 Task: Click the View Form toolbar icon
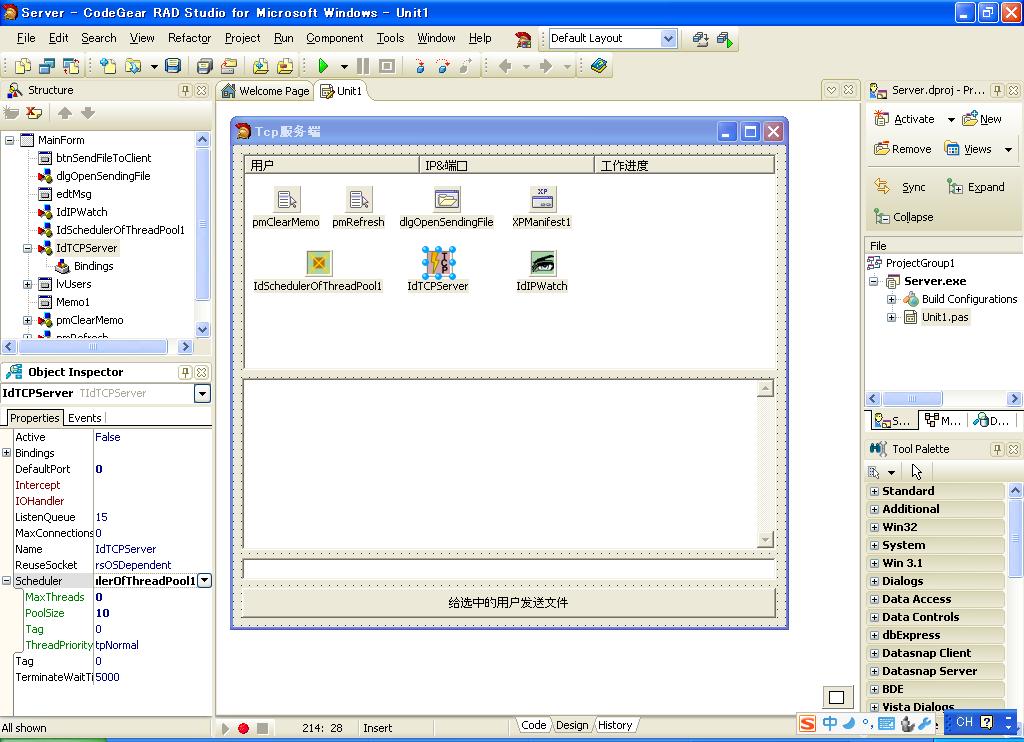point(47,66)
